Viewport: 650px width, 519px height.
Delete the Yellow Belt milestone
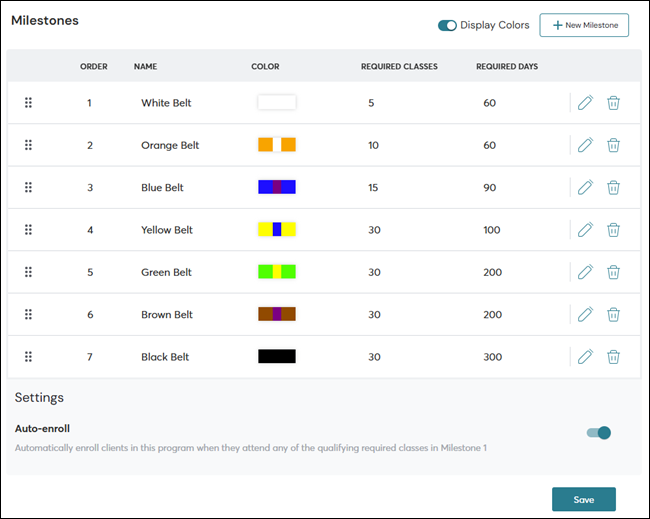coord(614,230)
